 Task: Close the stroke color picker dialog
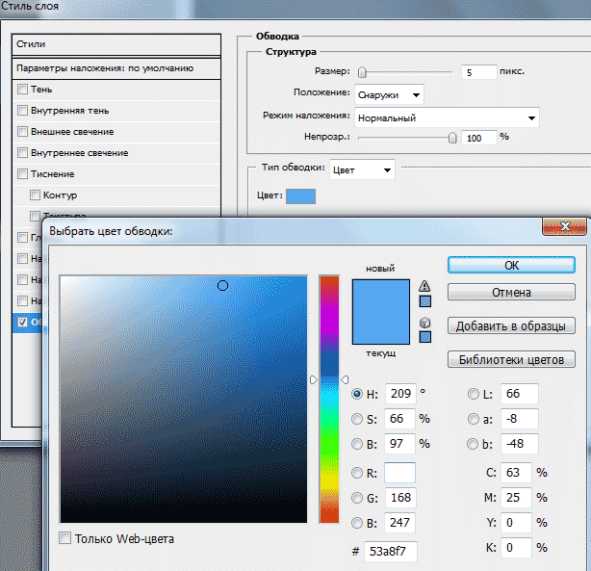(564, 227)
